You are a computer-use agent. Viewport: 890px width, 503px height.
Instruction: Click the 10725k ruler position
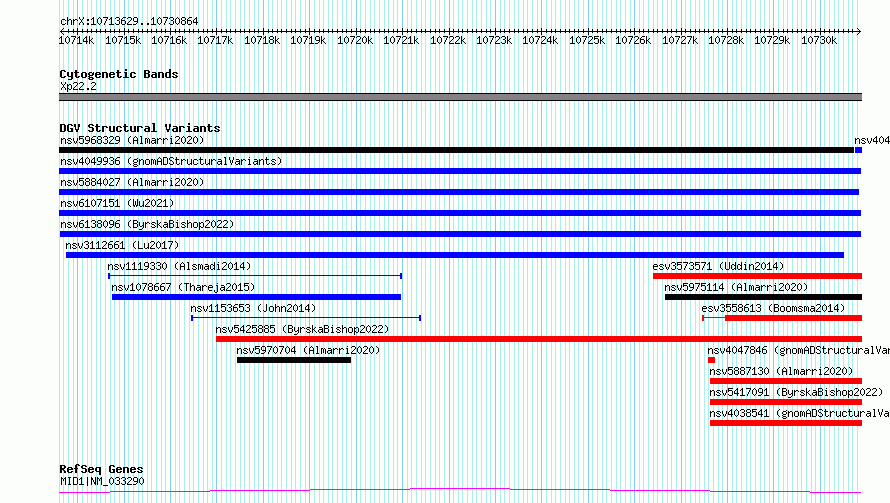click(587, 40)
